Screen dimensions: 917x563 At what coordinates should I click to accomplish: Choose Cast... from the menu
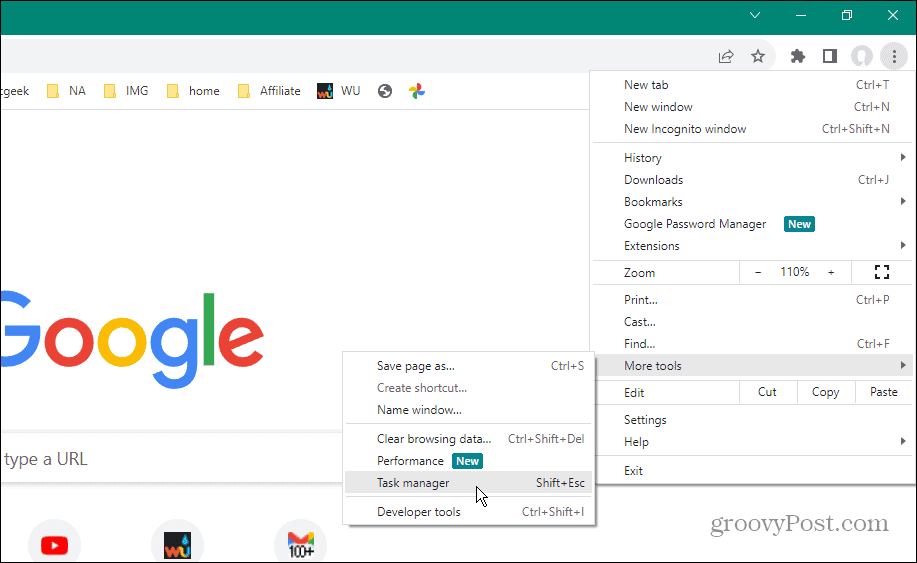752,322
